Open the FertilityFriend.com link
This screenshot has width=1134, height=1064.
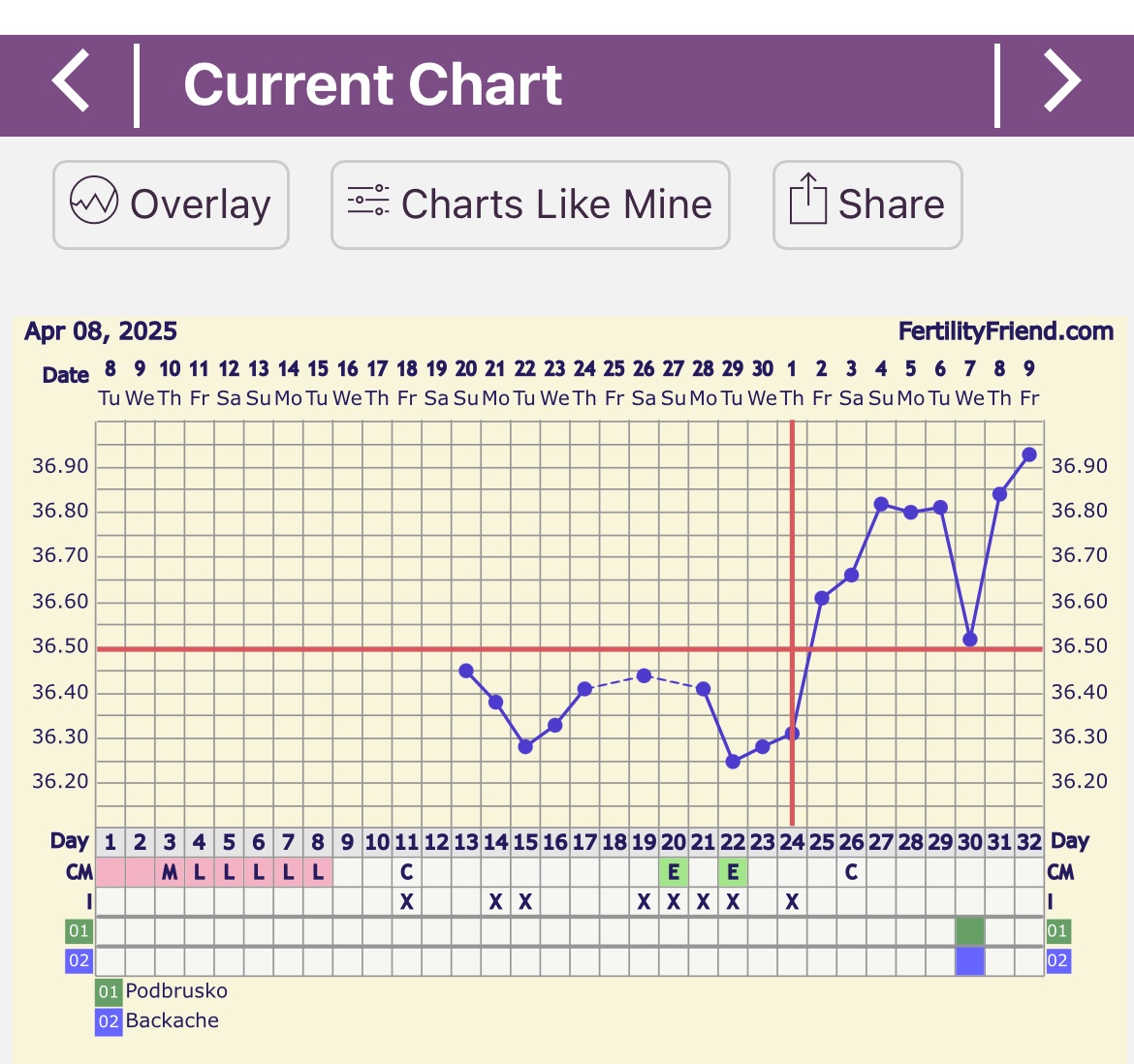coord(1005,331)
